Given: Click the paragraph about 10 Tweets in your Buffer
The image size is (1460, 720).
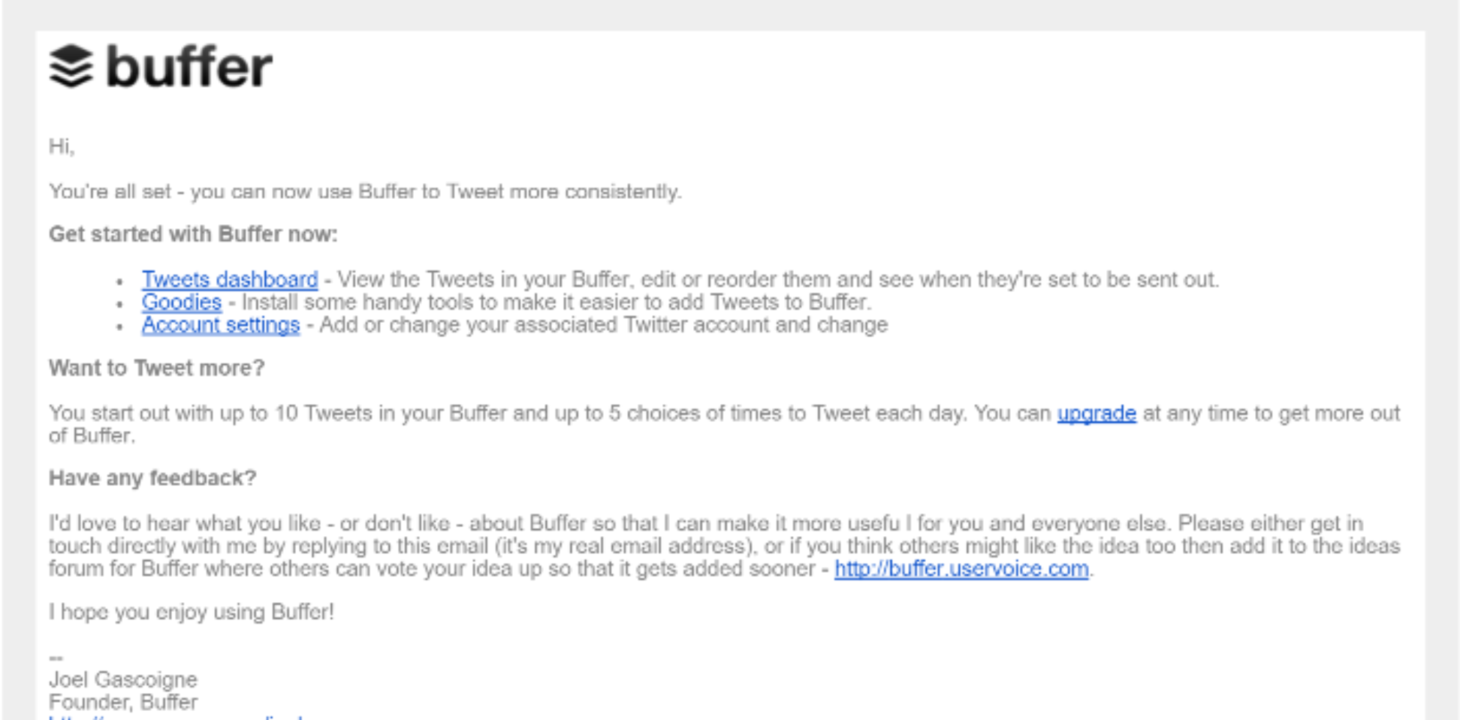Looking at the screenshot, I should tap(724, 424).
